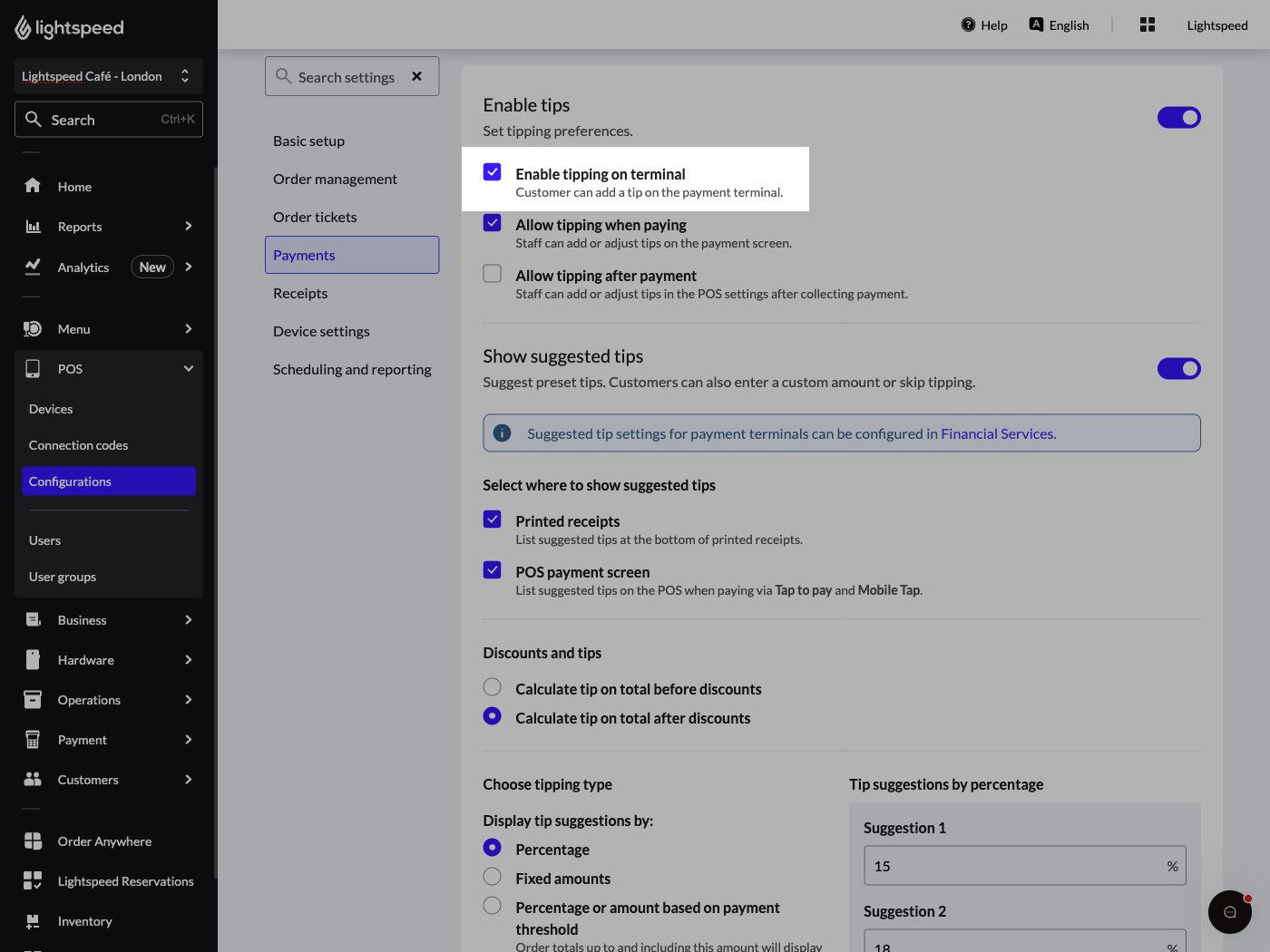Expand the Payment sidebar section

81,739
